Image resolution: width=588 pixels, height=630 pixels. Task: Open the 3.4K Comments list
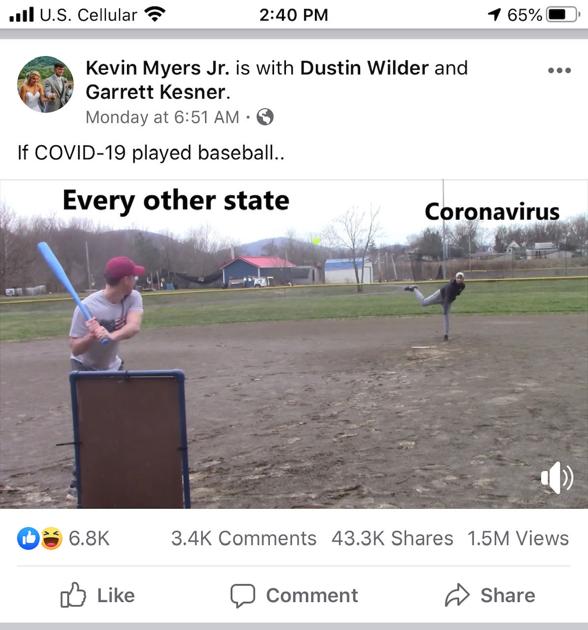point(244,538)
